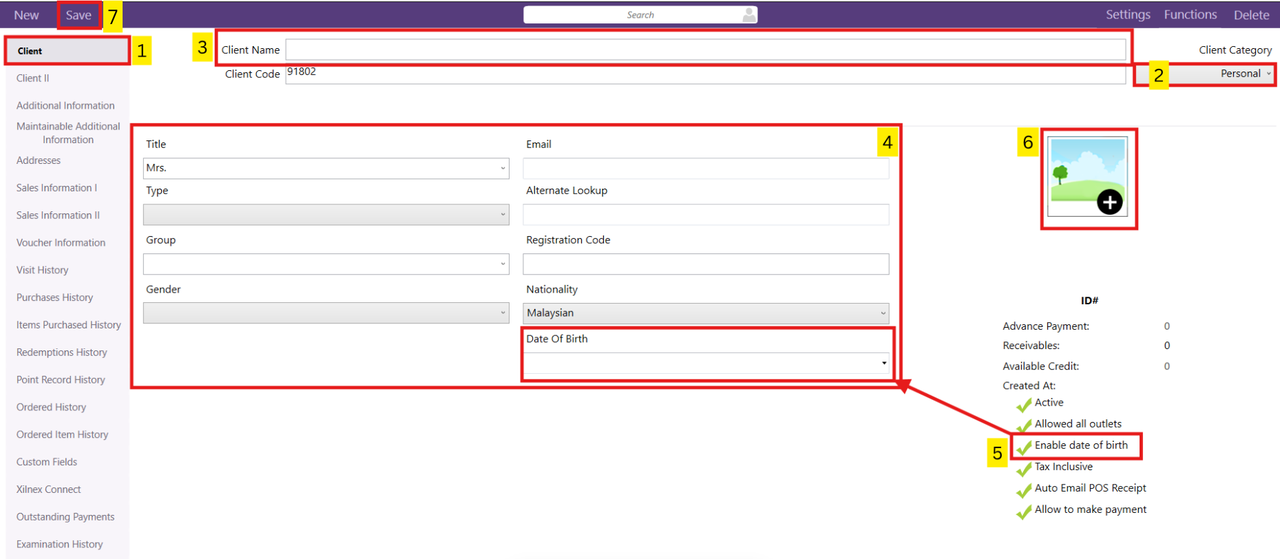This screenshot has height=559, width=1280.
Task: Expand the Gender dropdown
Action: point(326,313)
